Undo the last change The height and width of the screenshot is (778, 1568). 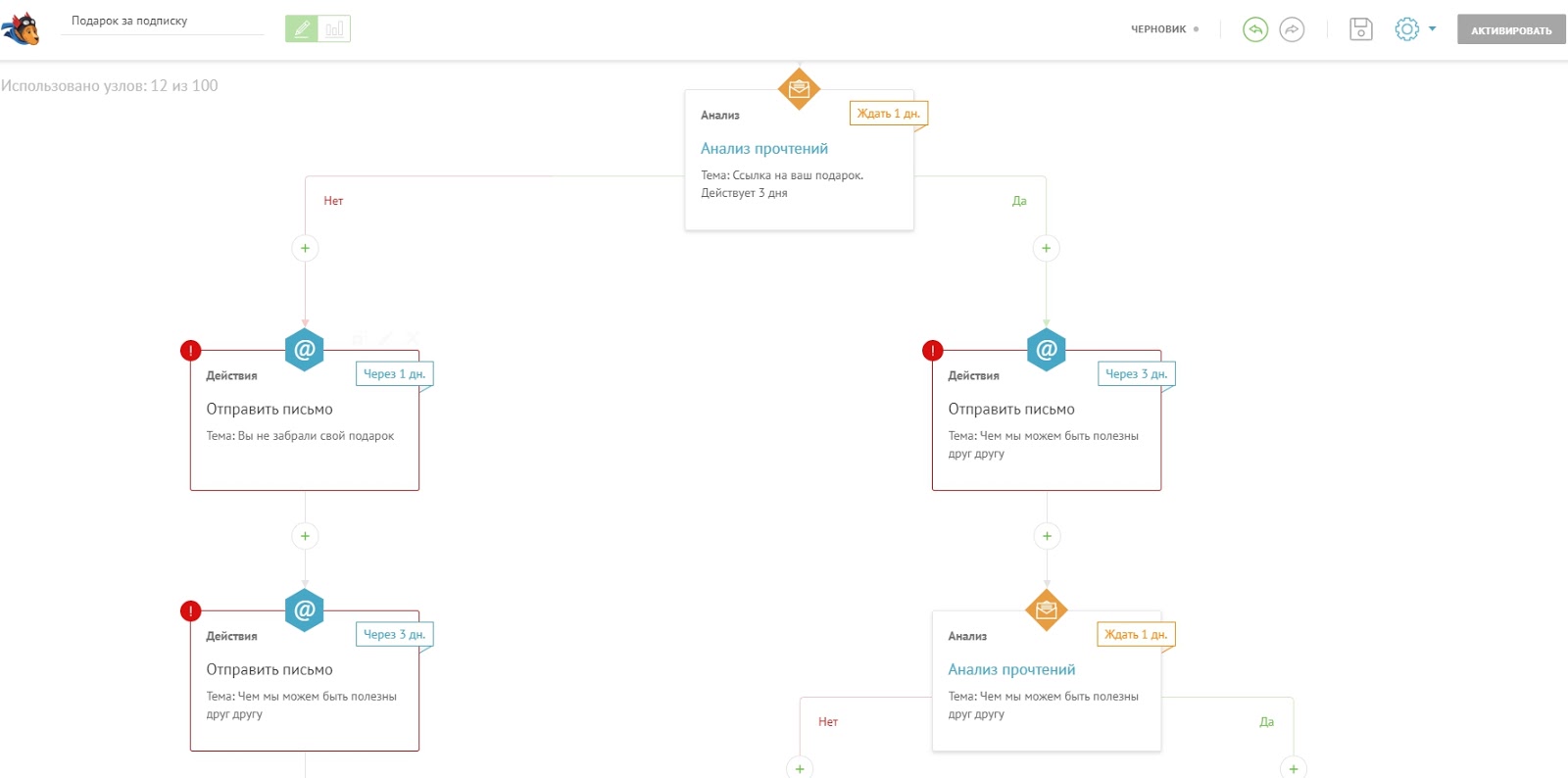[x=1255, y=29]
